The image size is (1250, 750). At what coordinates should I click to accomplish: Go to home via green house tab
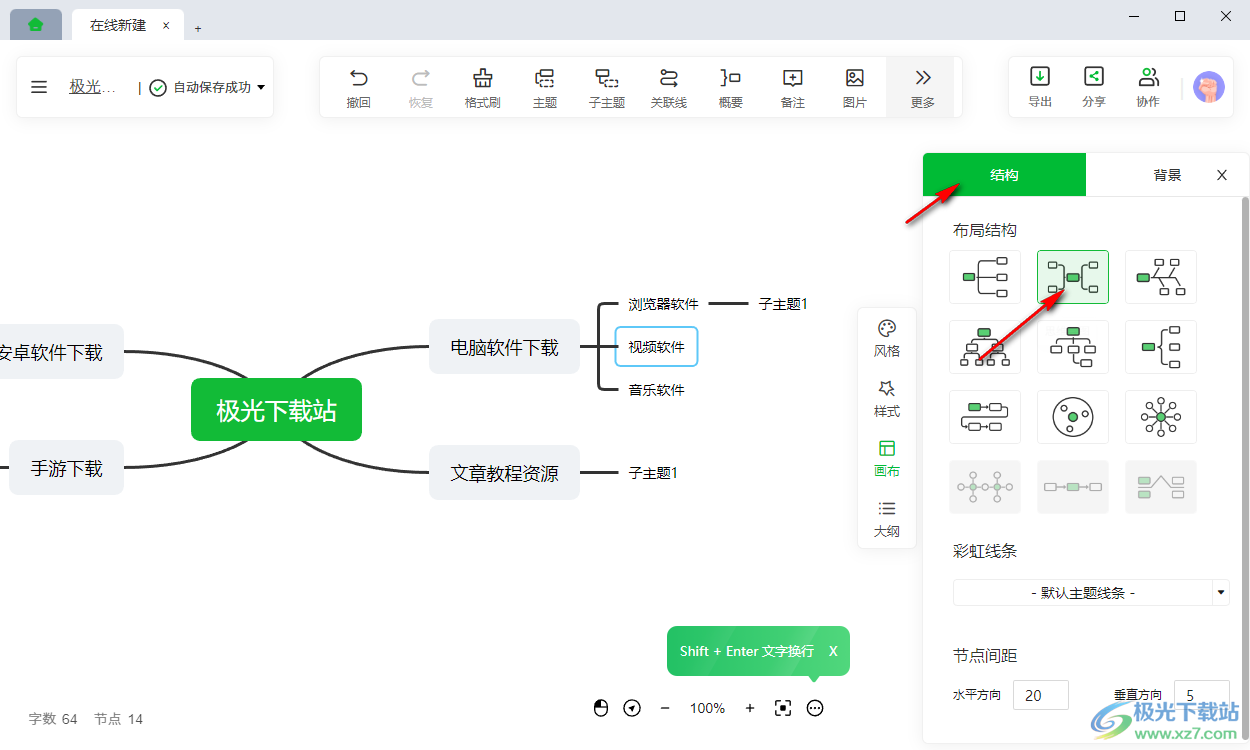tap(36, 25)
